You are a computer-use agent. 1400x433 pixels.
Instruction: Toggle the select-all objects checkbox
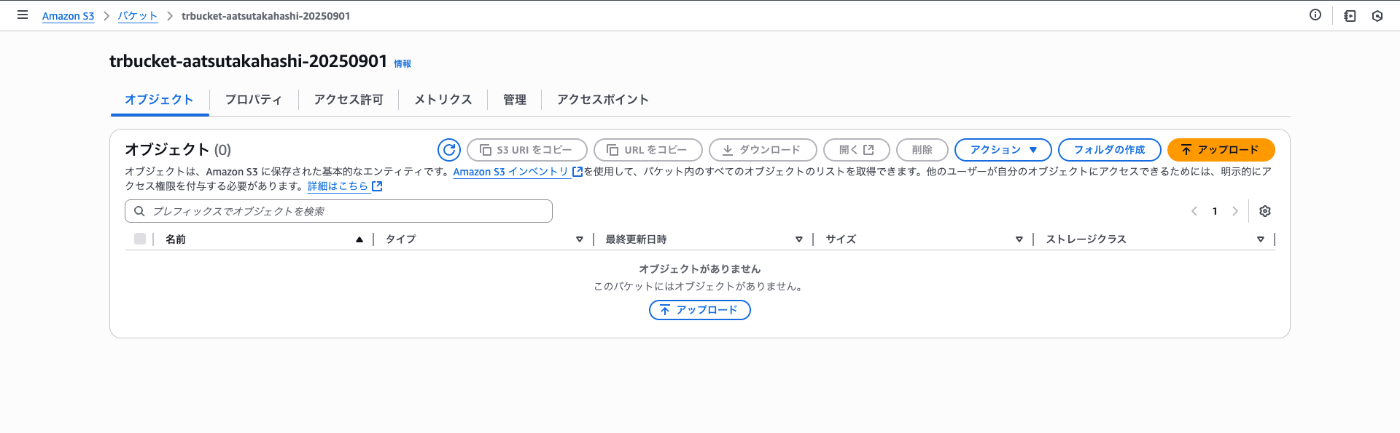click(140, 239)
